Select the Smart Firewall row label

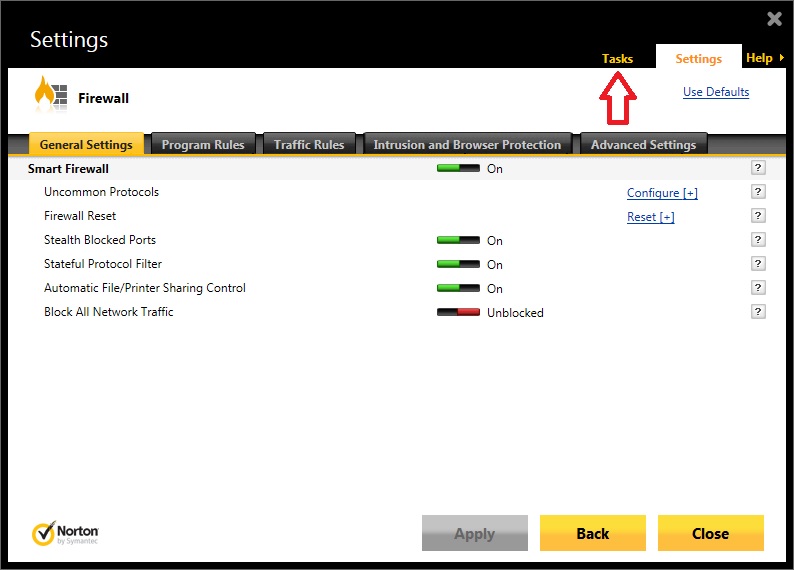pyautogui.click(x=68, y=169)
